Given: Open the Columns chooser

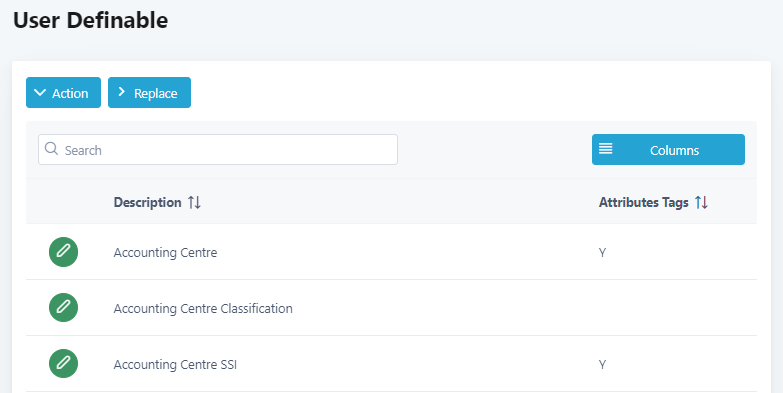Looking at the screenshot, I should pos(668,149).
